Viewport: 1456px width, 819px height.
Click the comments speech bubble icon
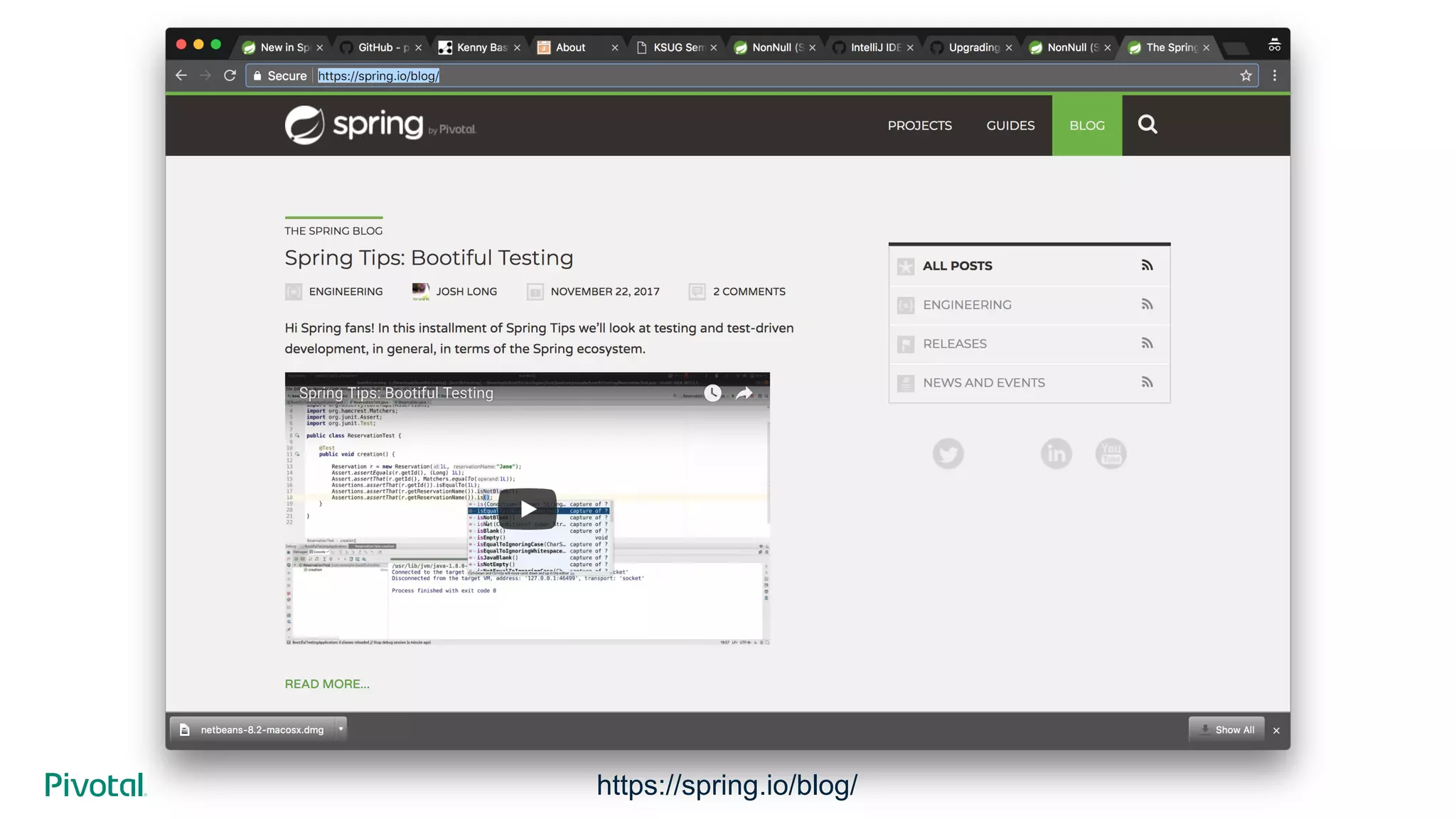(697, 291)
